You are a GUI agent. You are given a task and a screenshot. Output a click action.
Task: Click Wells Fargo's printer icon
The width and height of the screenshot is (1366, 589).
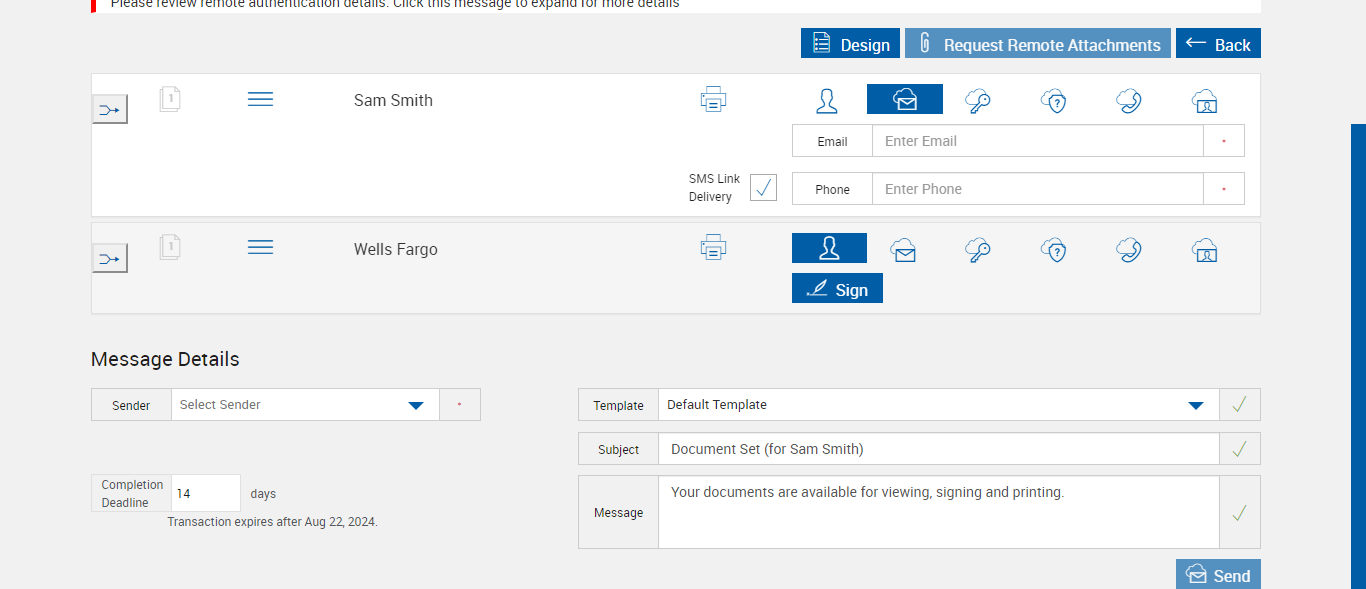713,247
